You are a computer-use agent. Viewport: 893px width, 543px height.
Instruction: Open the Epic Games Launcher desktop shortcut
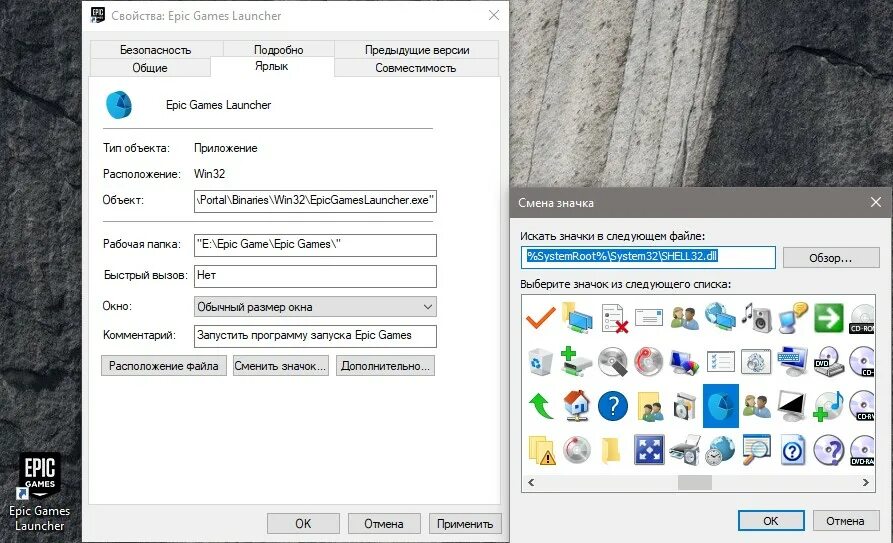click(x=39, y=492)
